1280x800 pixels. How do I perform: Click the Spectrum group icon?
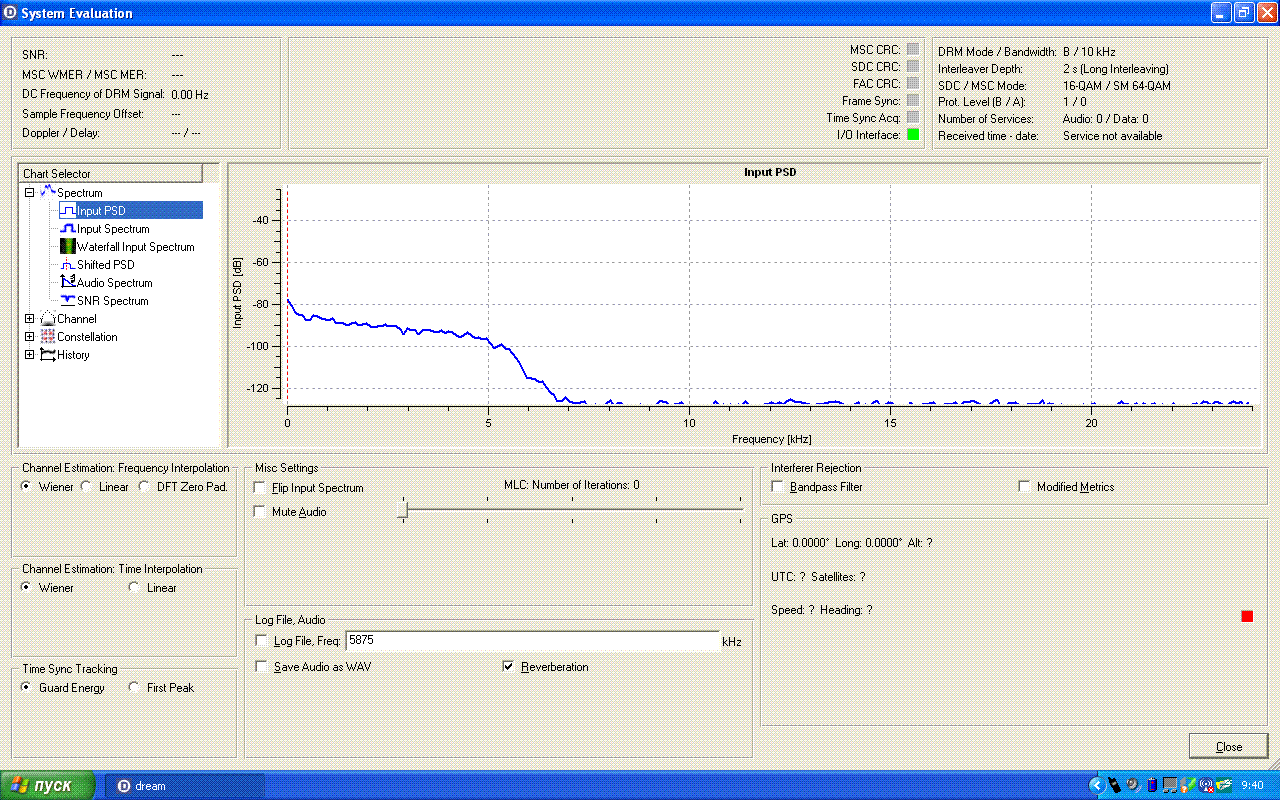point(47,192)
